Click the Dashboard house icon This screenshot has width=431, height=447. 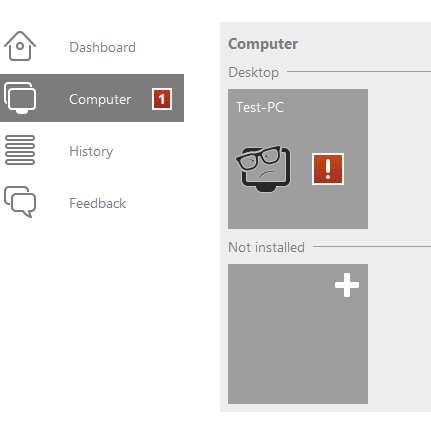20,46
